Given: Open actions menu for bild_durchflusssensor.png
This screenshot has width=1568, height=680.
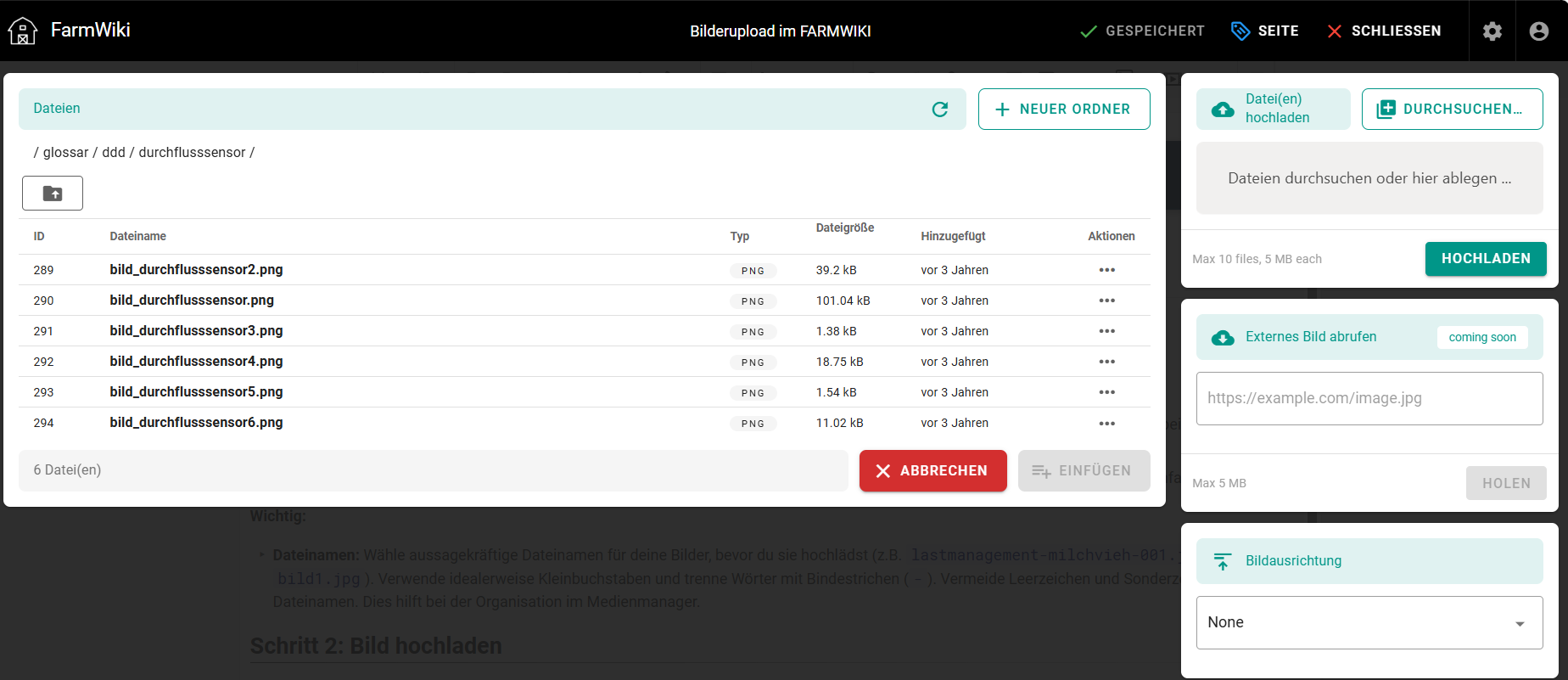Looking at the screenshot, I should (x=1106, y=301).
